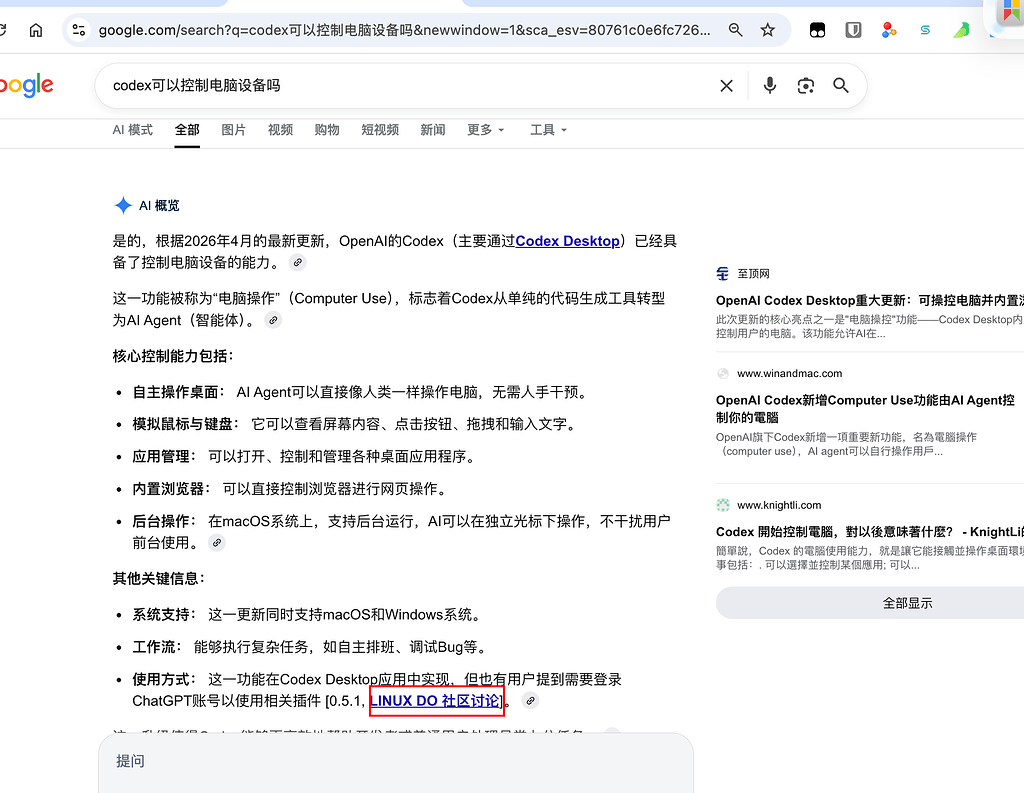Image resolution: width=1024 pixels, height=793 pixels.
Task: Open source link icon after 智能体
Action: point(274,320)
